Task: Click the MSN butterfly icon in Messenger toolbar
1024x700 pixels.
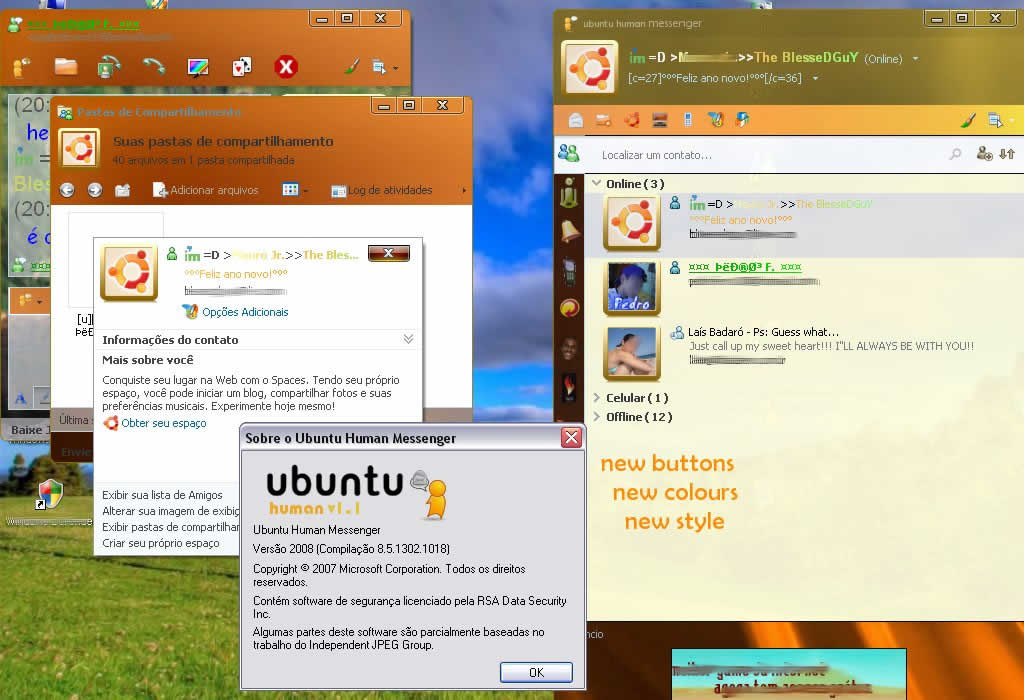Action: pos(716,120)
